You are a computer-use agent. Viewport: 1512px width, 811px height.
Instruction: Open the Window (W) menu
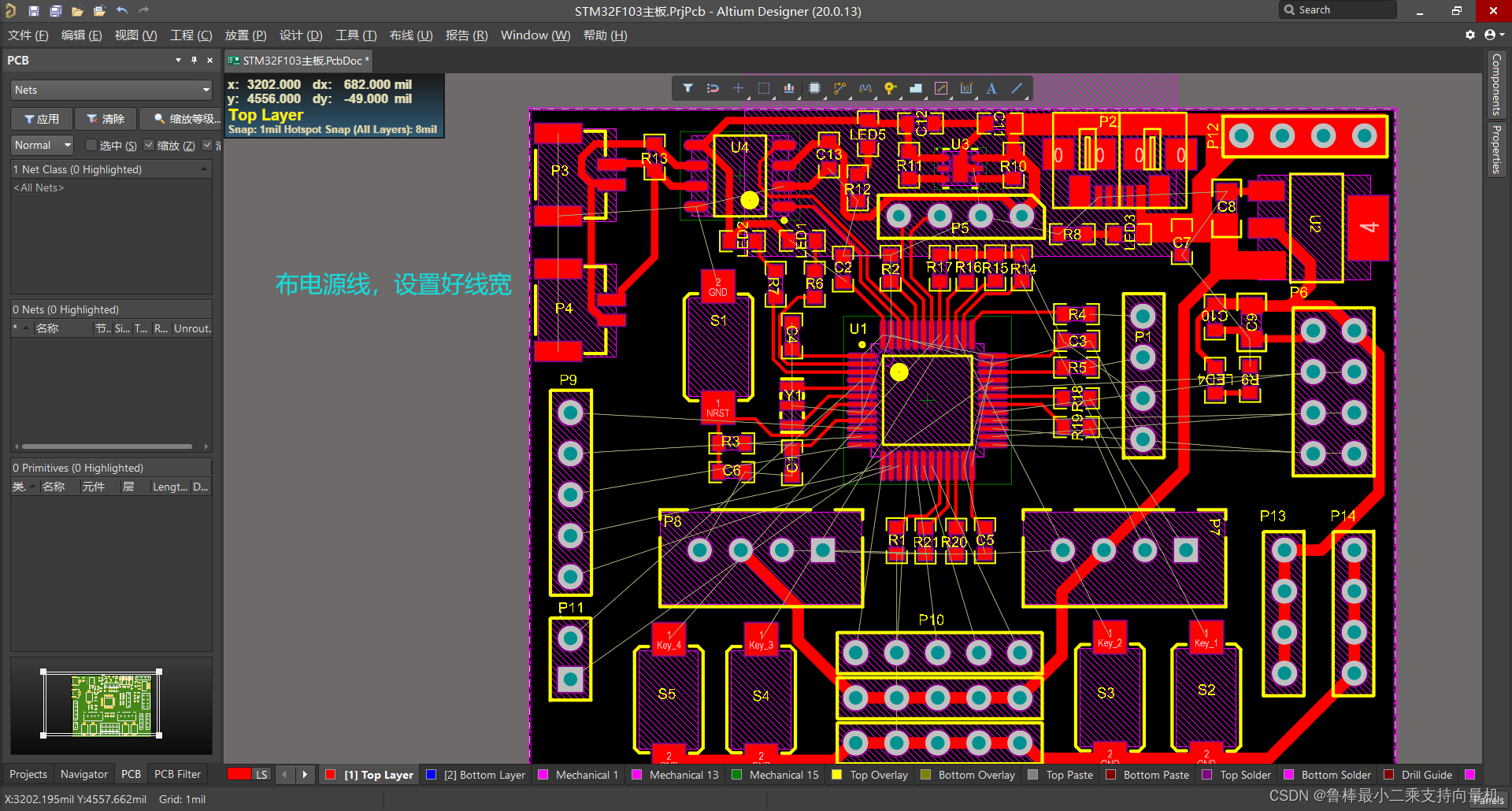tap(535, 35)
